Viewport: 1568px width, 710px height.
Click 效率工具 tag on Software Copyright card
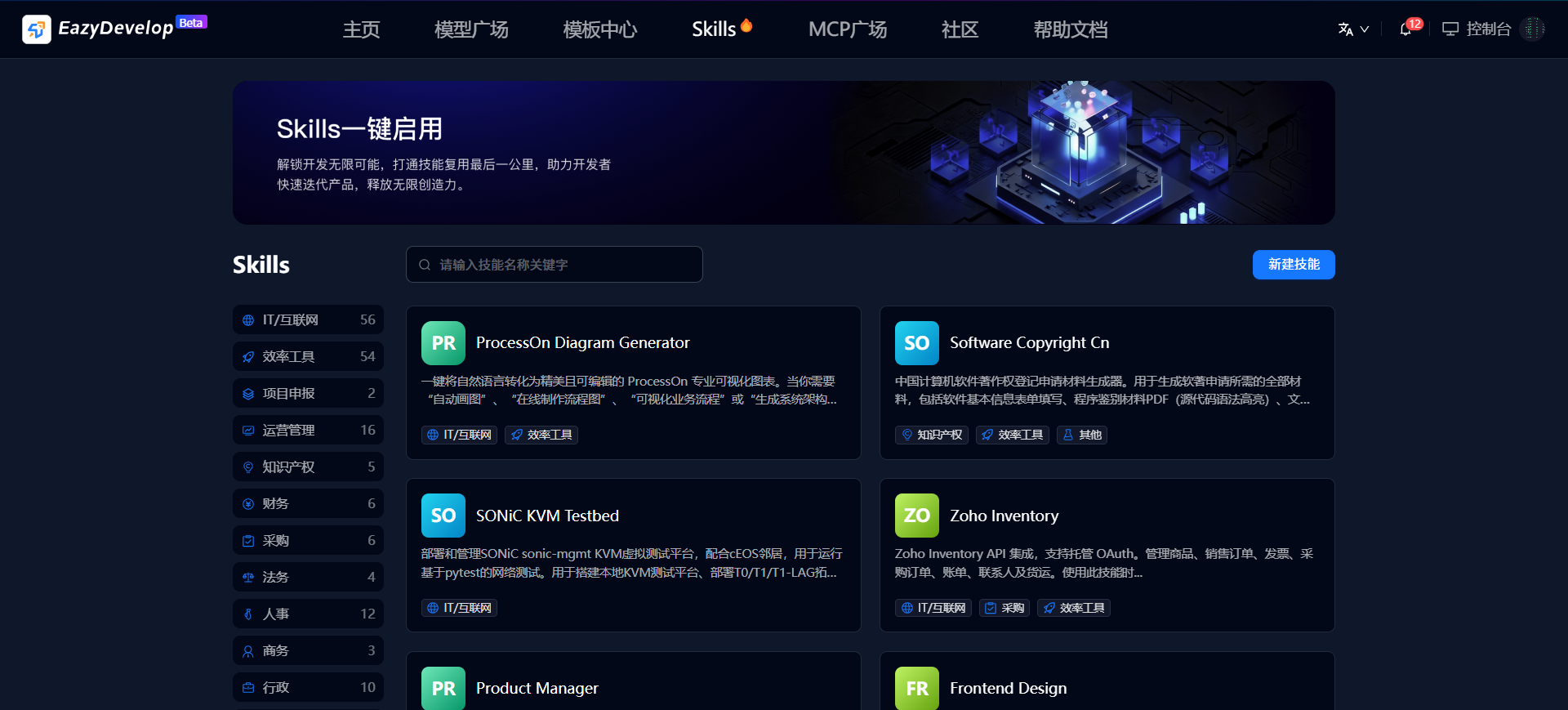pos(1013,435)
